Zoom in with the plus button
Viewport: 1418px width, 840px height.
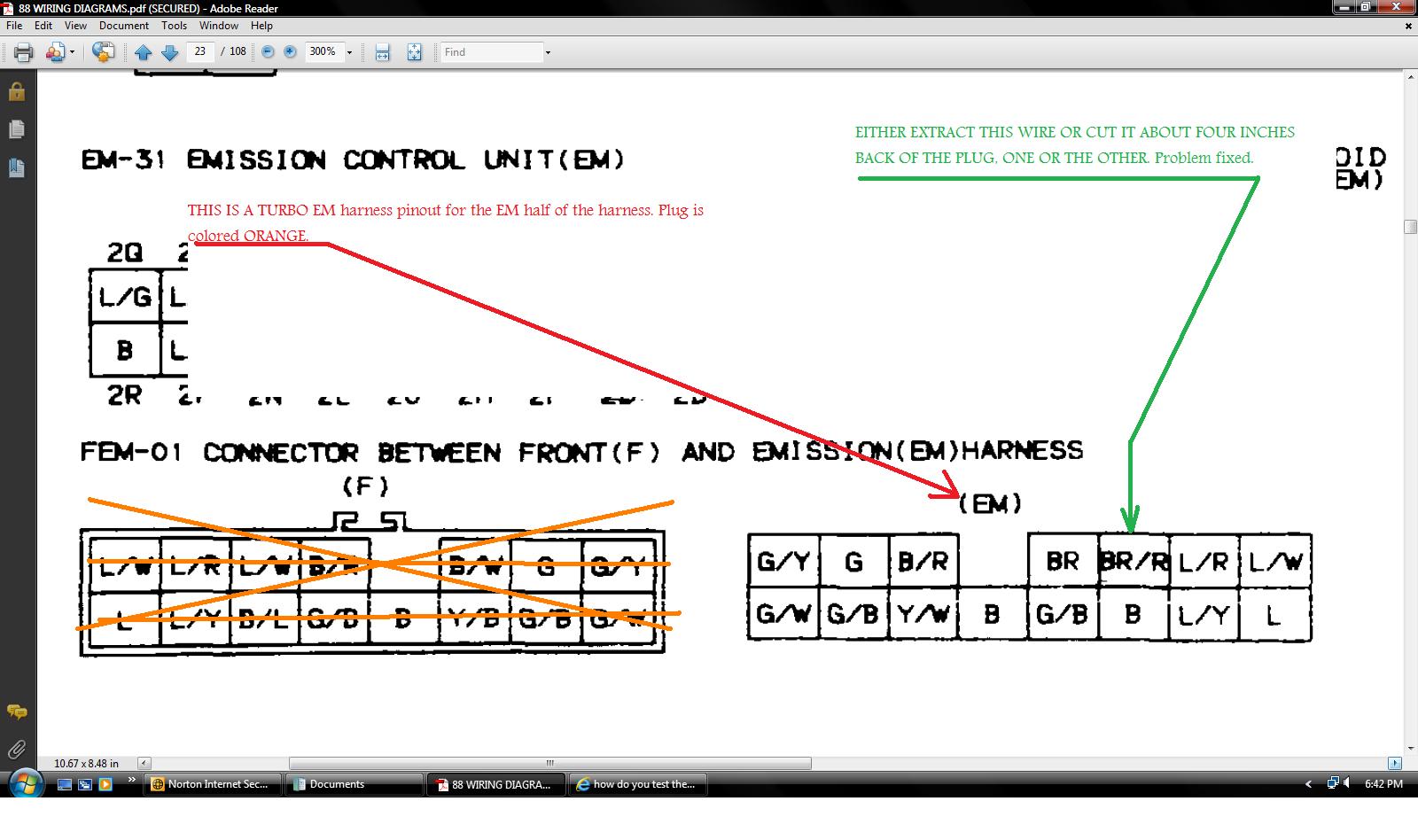[x=290, y=51]
